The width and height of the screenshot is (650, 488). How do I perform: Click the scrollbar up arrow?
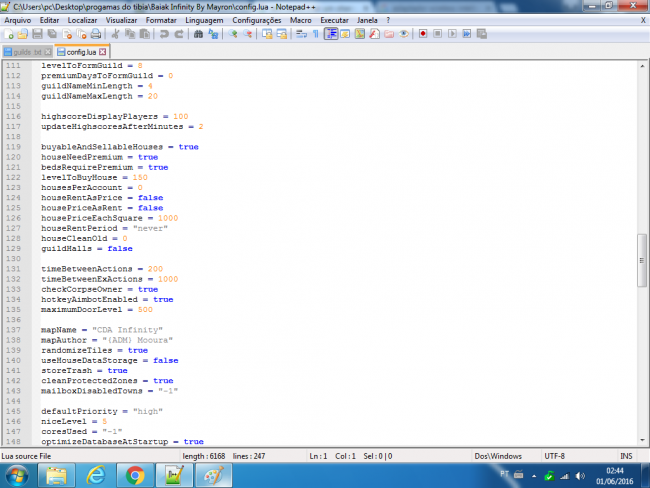[x=642, y=66]
